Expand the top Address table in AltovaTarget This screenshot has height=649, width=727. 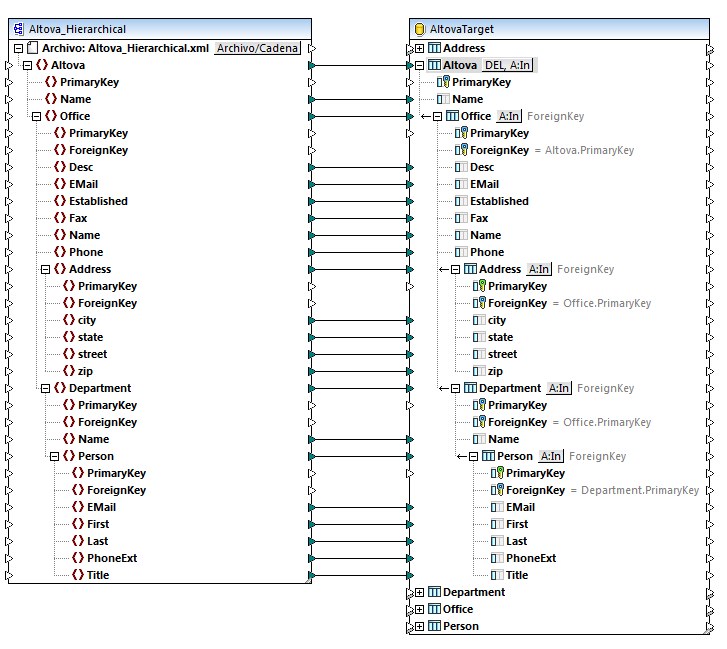(x=420, y=48)
